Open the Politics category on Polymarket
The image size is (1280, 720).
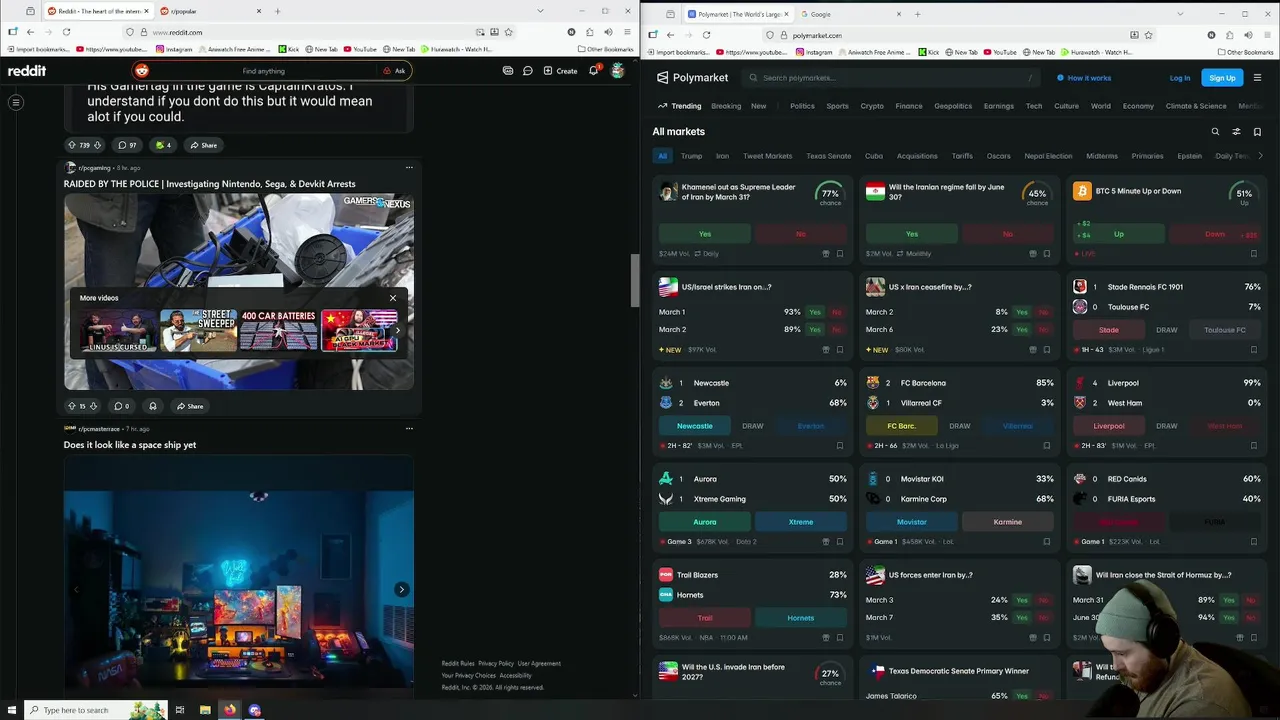[802, 106]
